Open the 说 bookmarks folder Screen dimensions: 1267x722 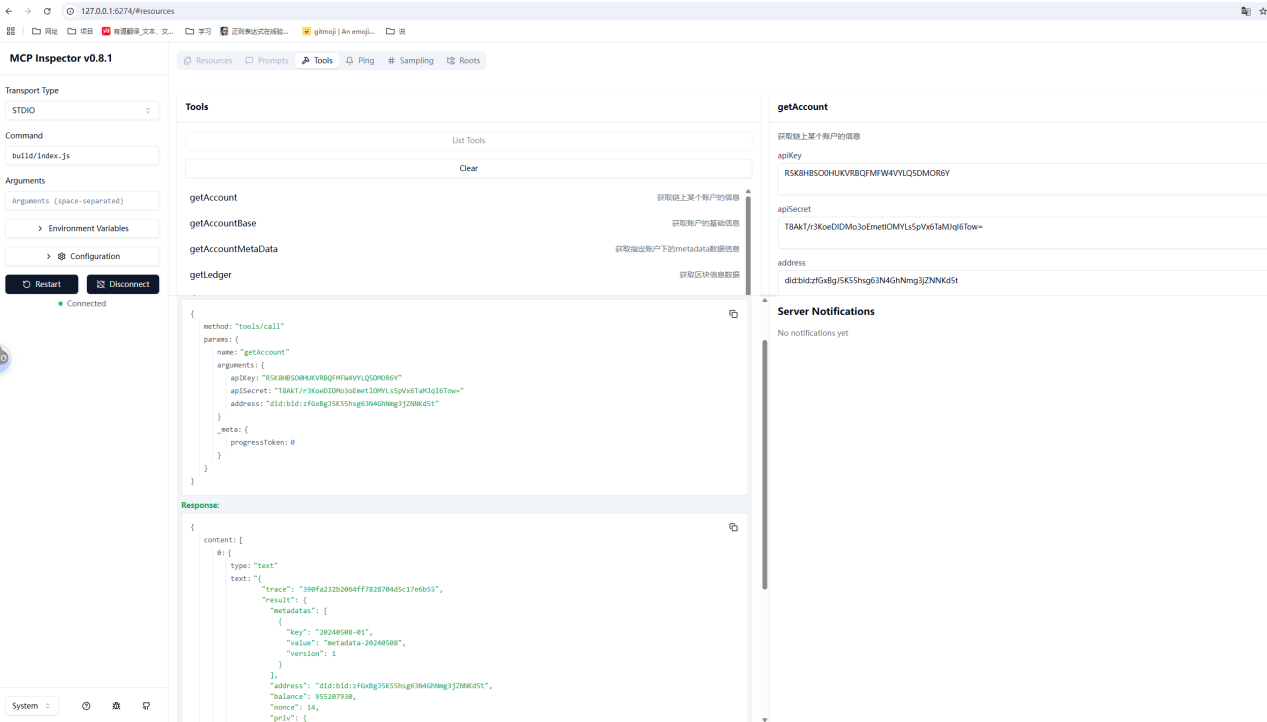396,31
